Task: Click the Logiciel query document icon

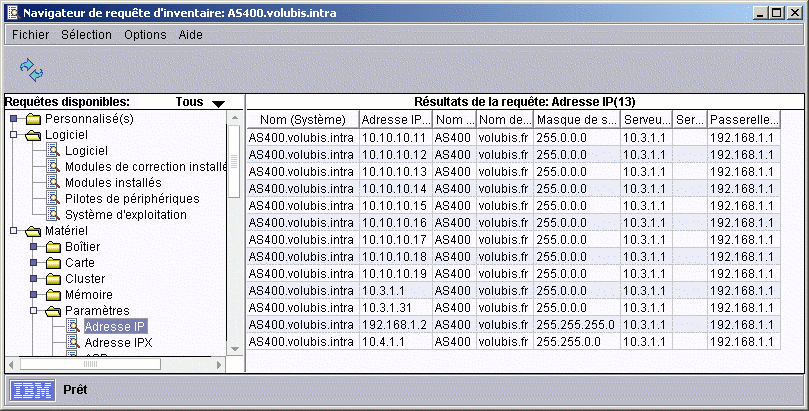Action: click(53, 151)
